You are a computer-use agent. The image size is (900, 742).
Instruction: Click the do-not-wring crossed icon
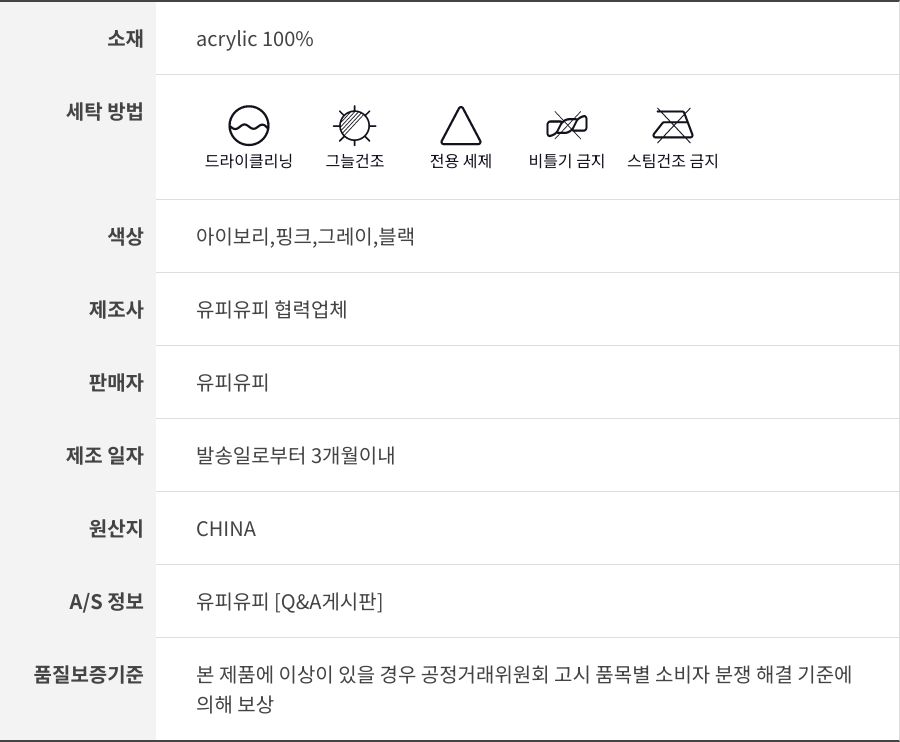point(567,126)
